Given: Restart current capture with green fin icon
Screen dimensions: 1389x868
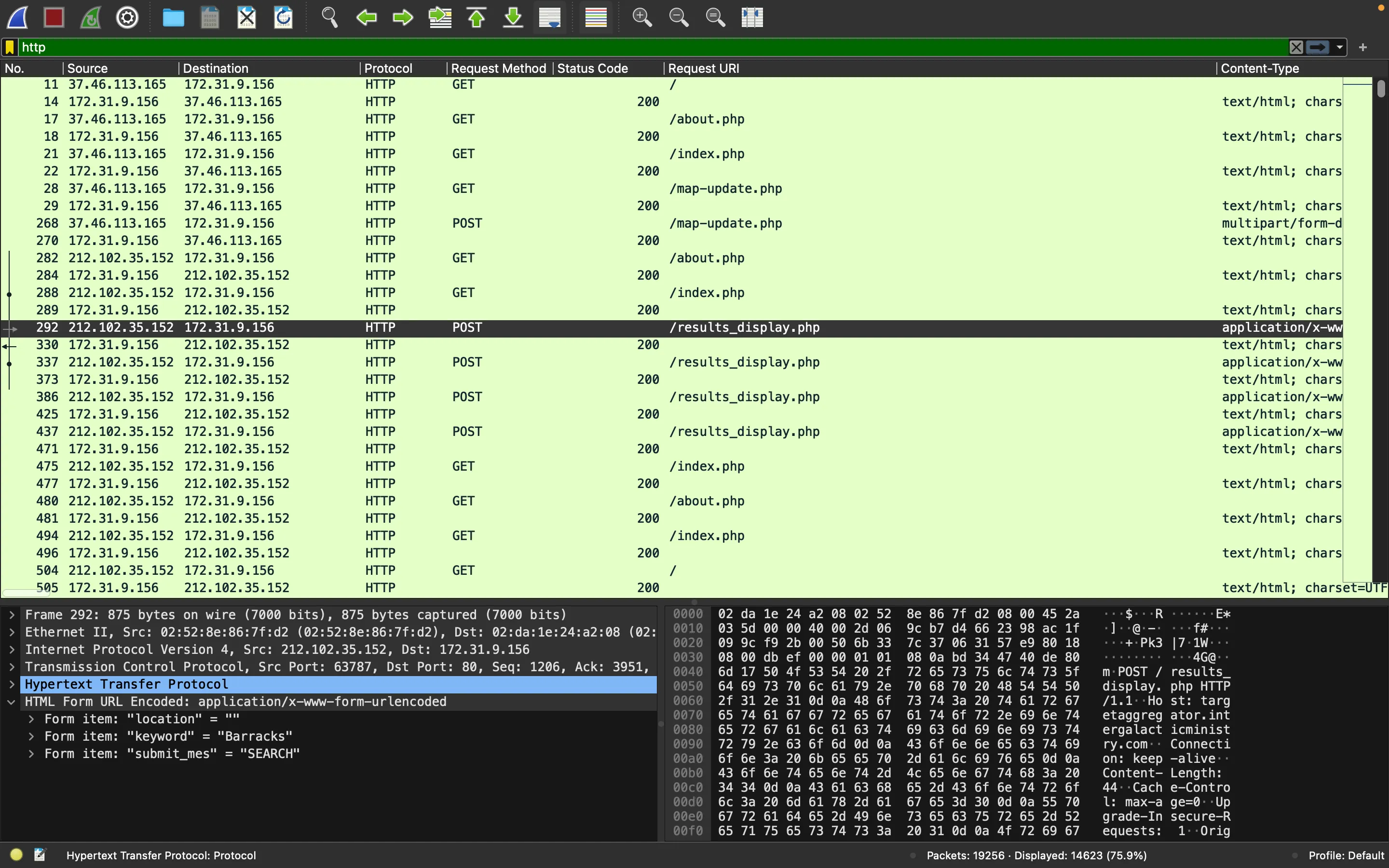Looking at the screenshot, I should [x=91, y=17].
